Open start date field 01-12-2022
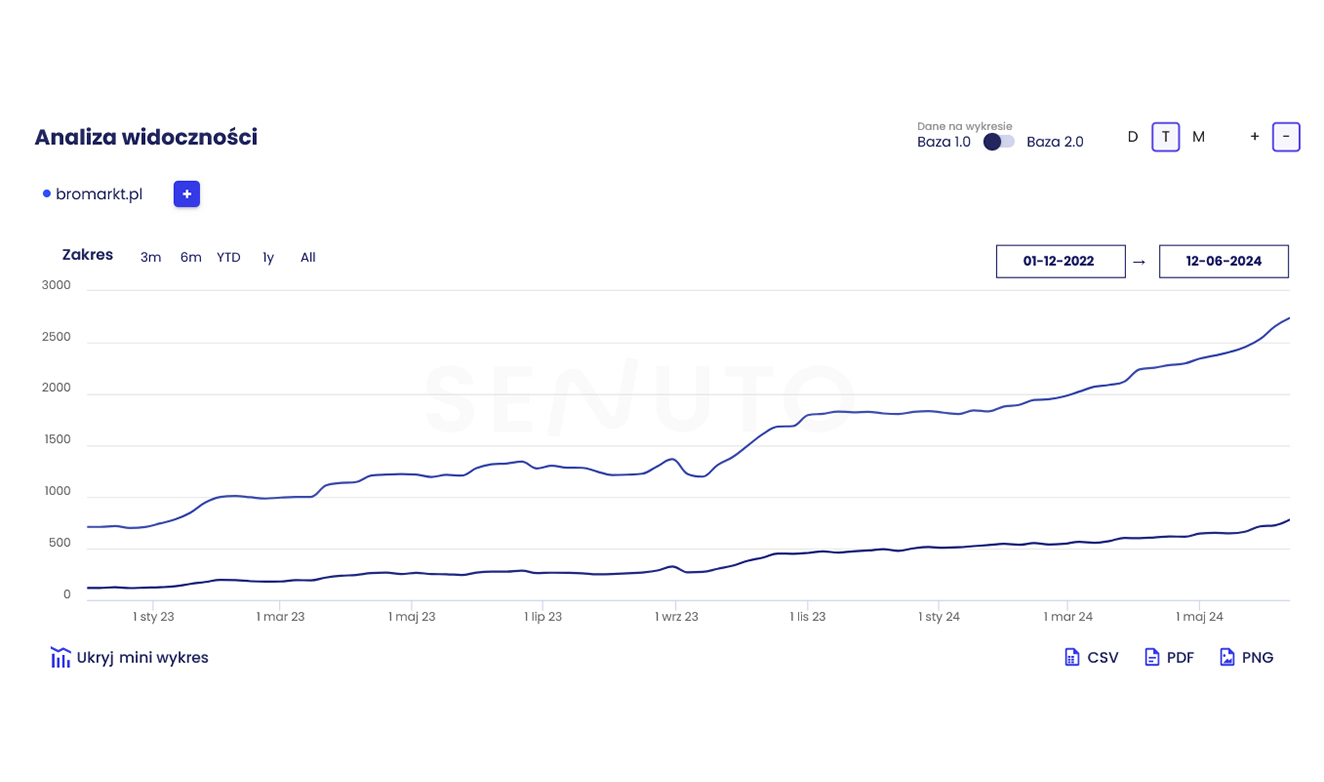This screenshot has width=1324, height=782. pyautogui.click(x=1060, y=261)
